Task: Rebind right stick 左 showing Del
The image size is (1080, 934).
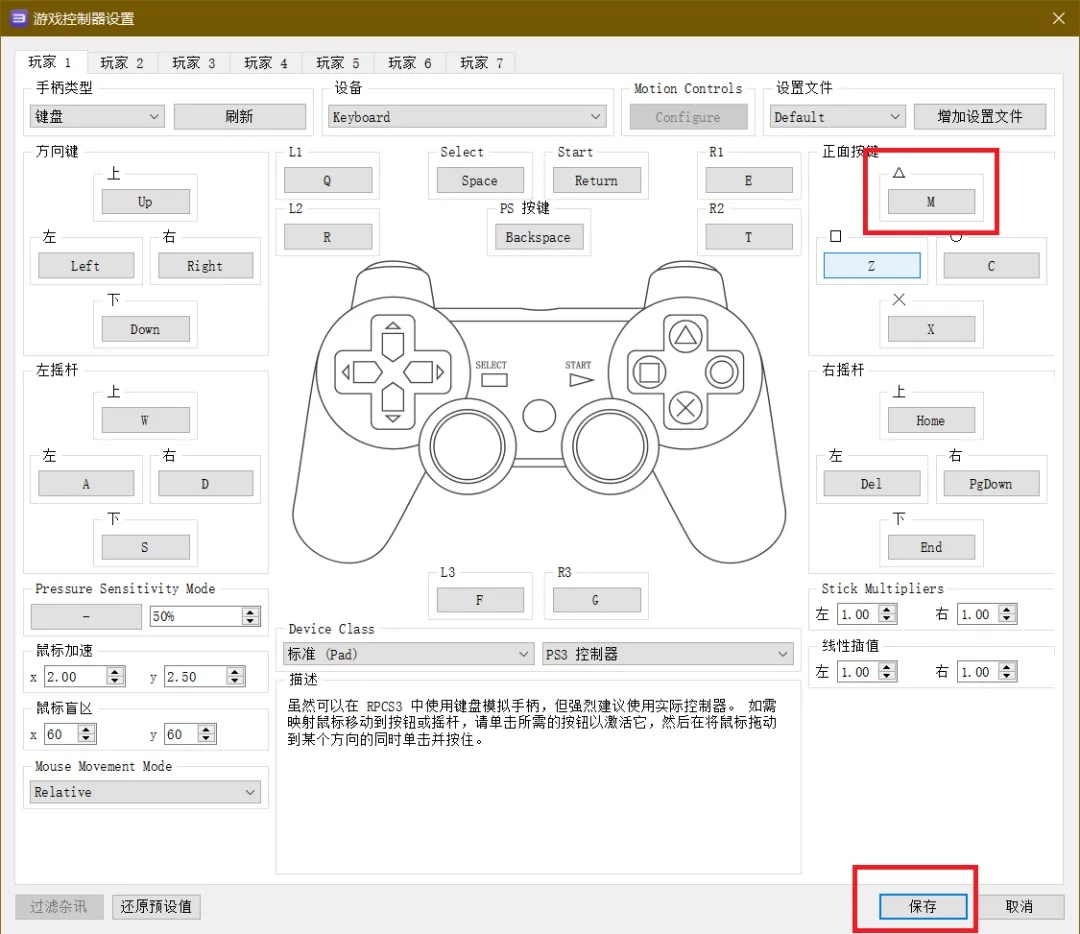Action: coord(872,484)
